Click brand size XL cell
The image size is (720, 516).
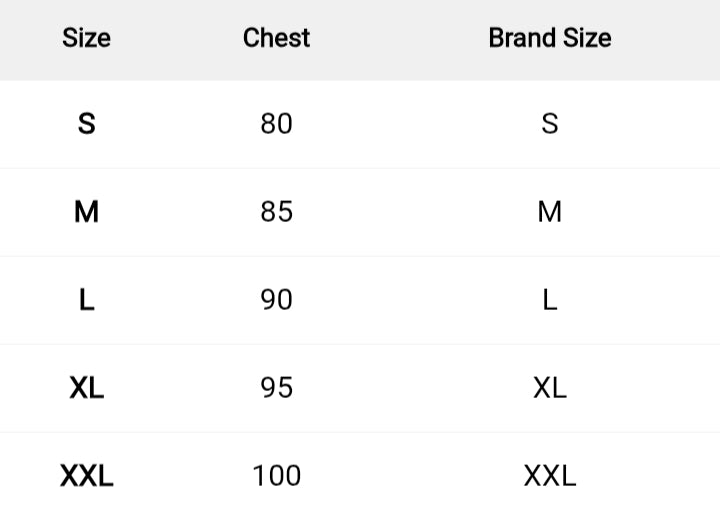coord(549,388)
